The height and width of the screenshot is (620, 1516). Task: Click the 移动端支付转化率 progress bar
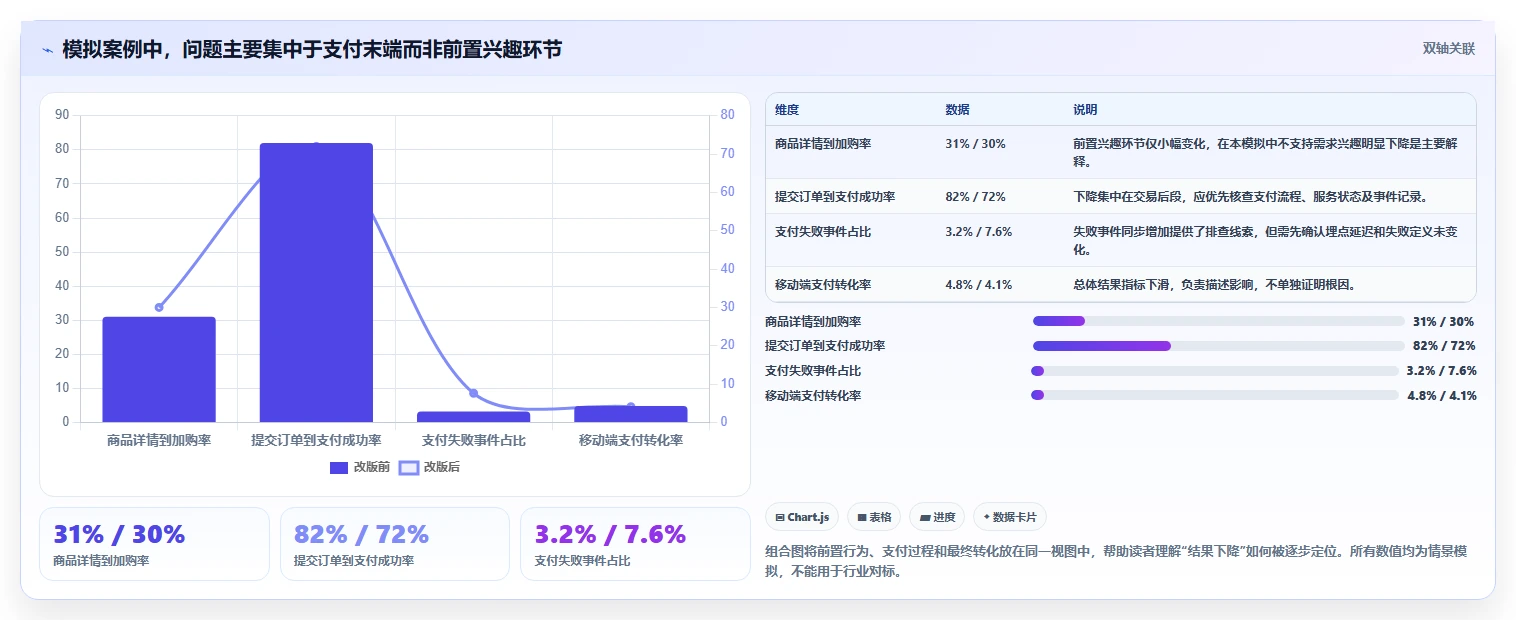tap(1215, 395)
